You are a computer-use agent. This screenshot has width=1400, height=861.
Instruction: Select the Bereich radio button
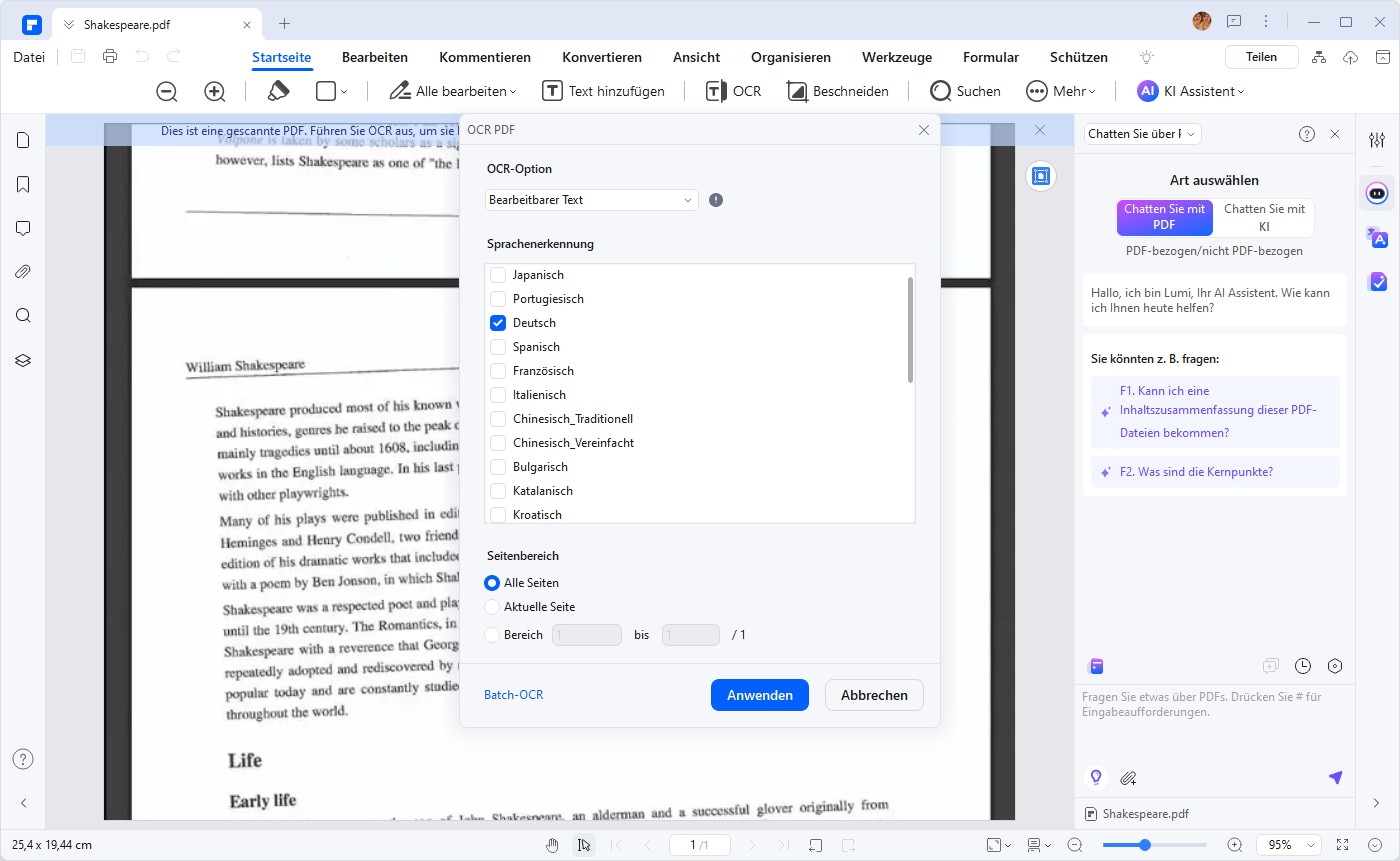491,635
